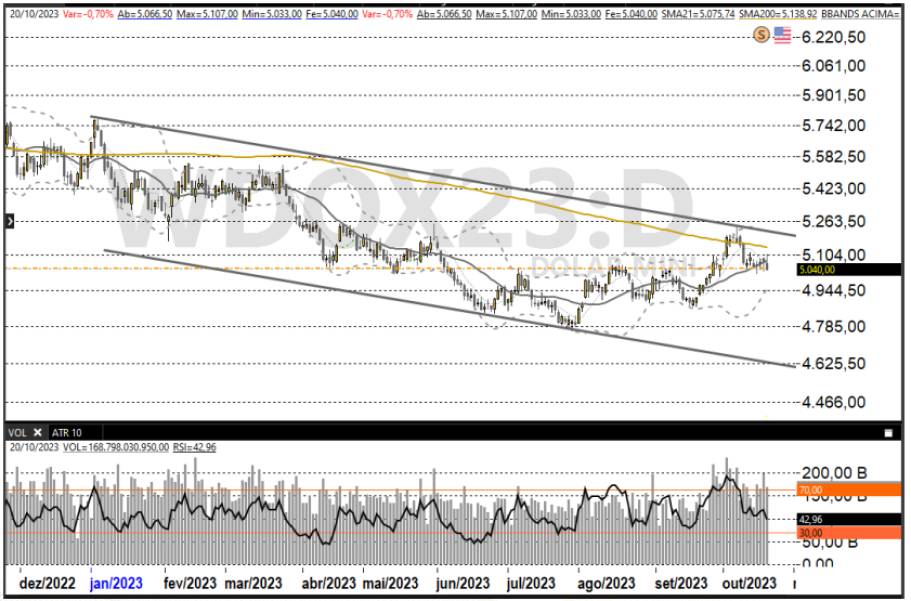Click the RSI 70,00 overbought level tag

[822, 490]
